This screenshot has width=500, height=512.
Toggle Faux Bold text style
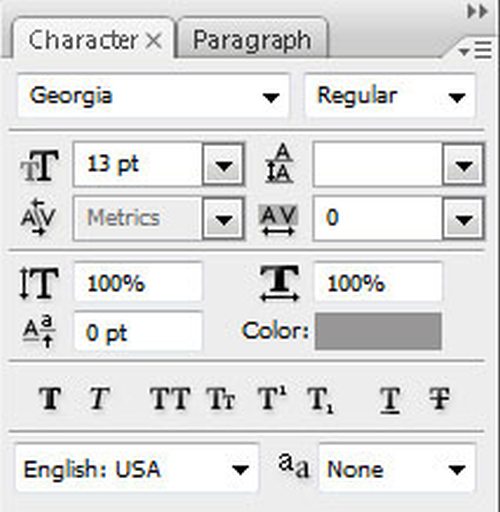[50, 398]
